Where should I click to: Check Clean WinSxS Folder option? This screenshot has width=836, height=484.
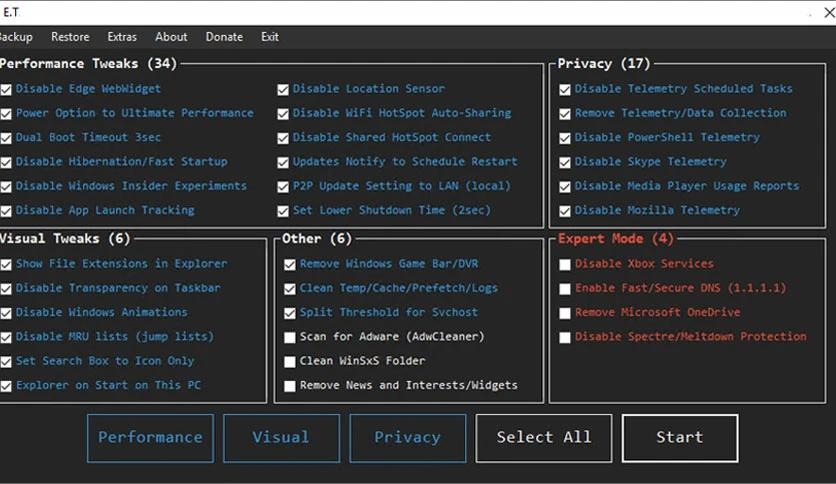point(290,361)
